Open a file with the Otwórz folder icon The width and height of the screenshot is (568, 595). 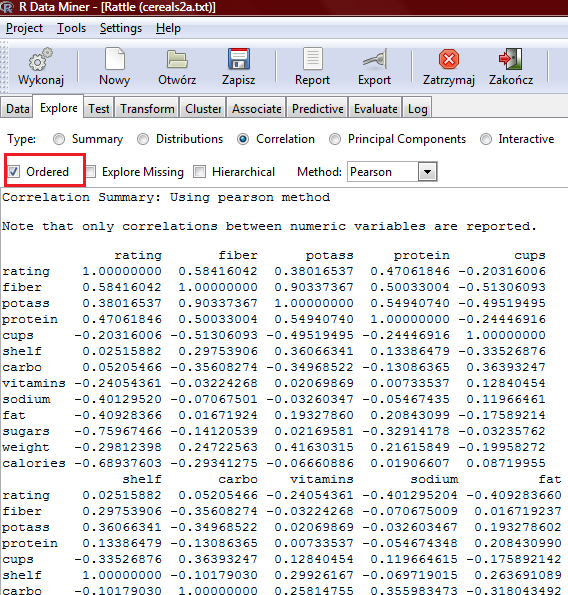(177, 59)
